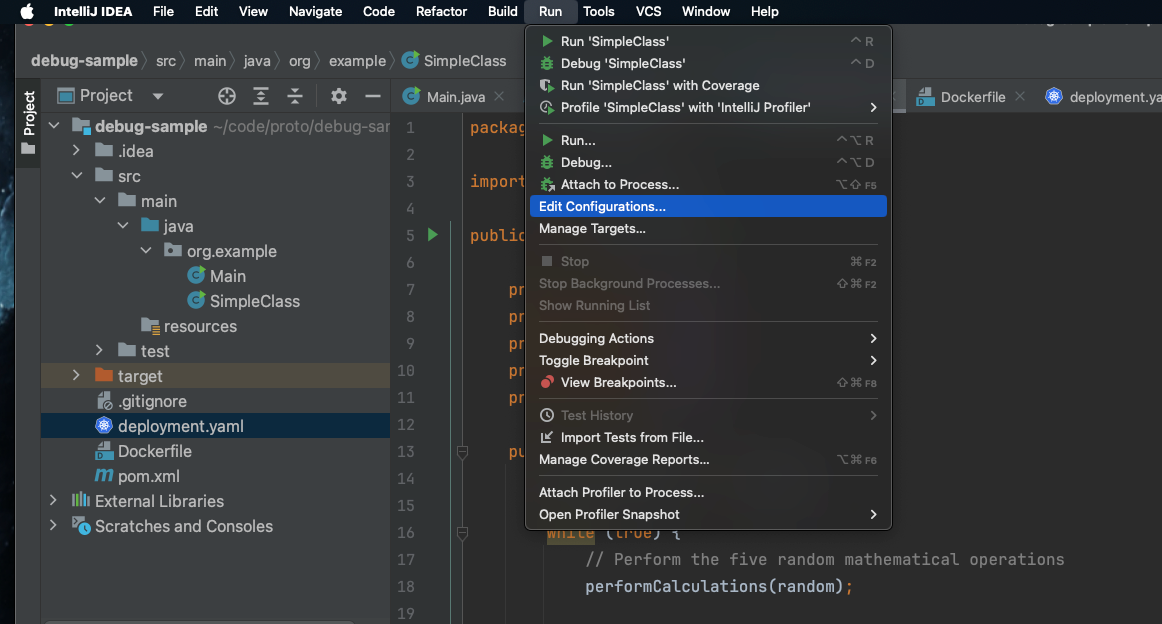The height and width of the screenshot is (624, 1162).
Task: Choose Debug 'SimpleClass' menu item
Action: pyautogui.click(x=708, y=64)
